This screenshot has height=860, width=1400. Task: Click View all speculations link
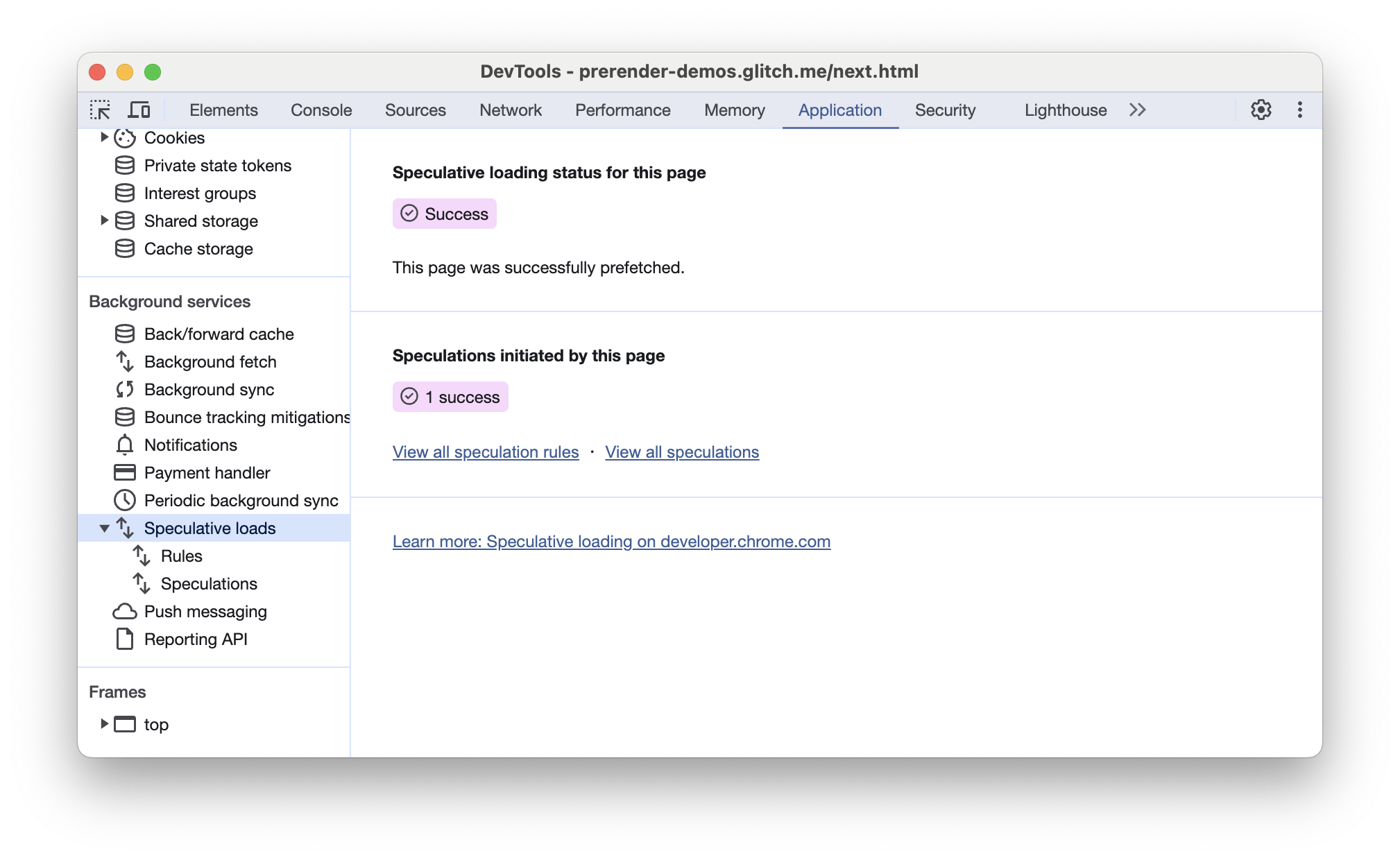[x=682, y=451]
